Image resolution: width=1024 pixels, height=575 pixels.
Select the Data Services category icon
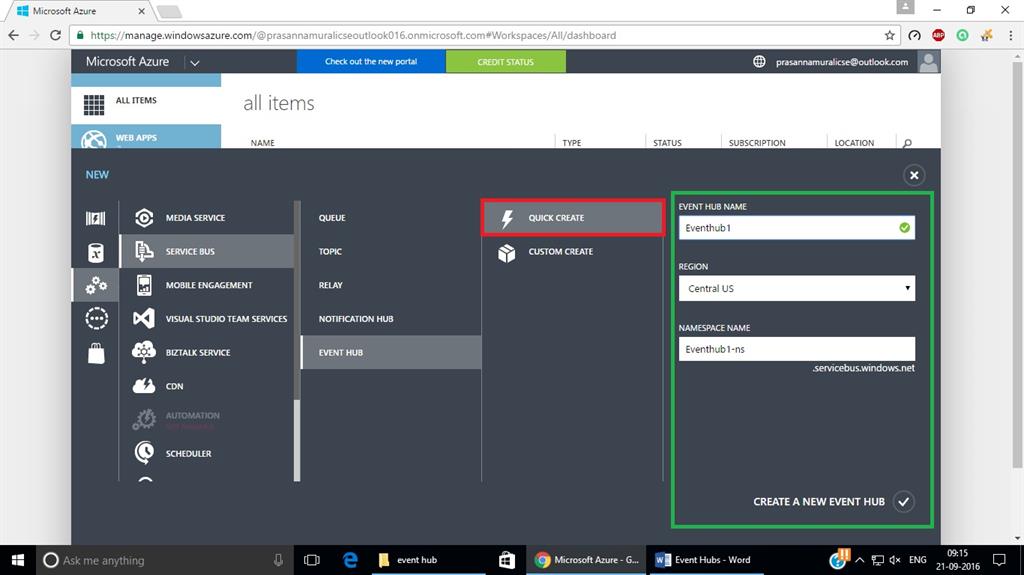(95, 252)
